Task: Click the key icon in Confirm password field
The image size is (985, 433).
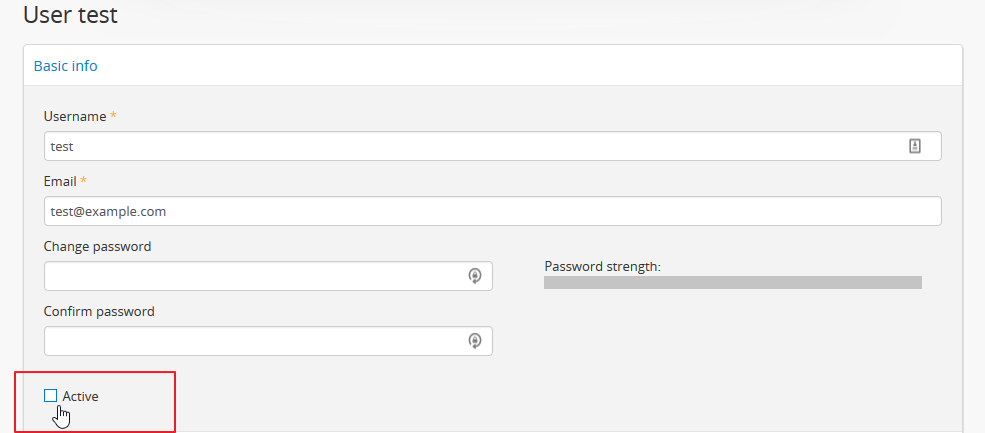Action: pos(476,341)
